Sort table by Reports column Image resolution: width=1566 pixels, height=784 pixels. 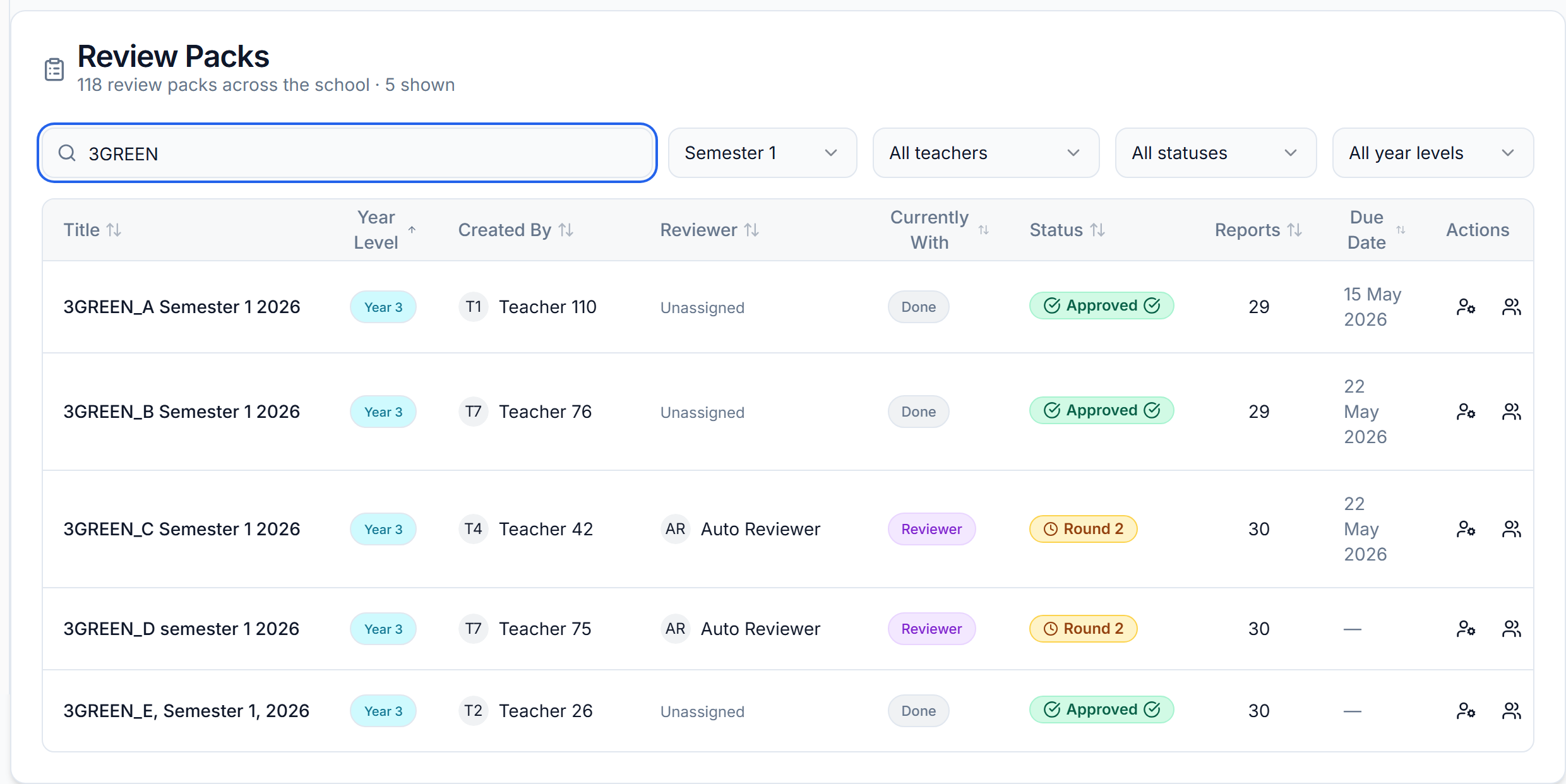click(1258, 230)
